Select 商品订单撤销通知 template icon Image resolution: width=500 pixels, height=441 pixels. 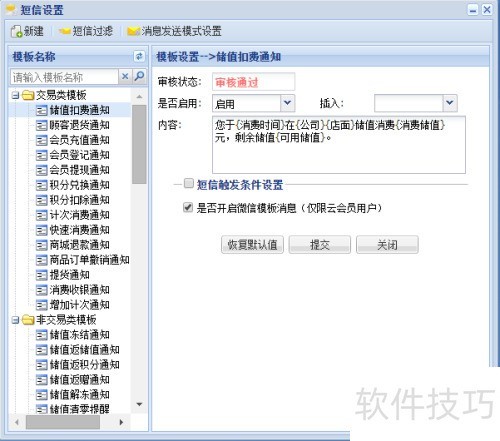point(41,260)
